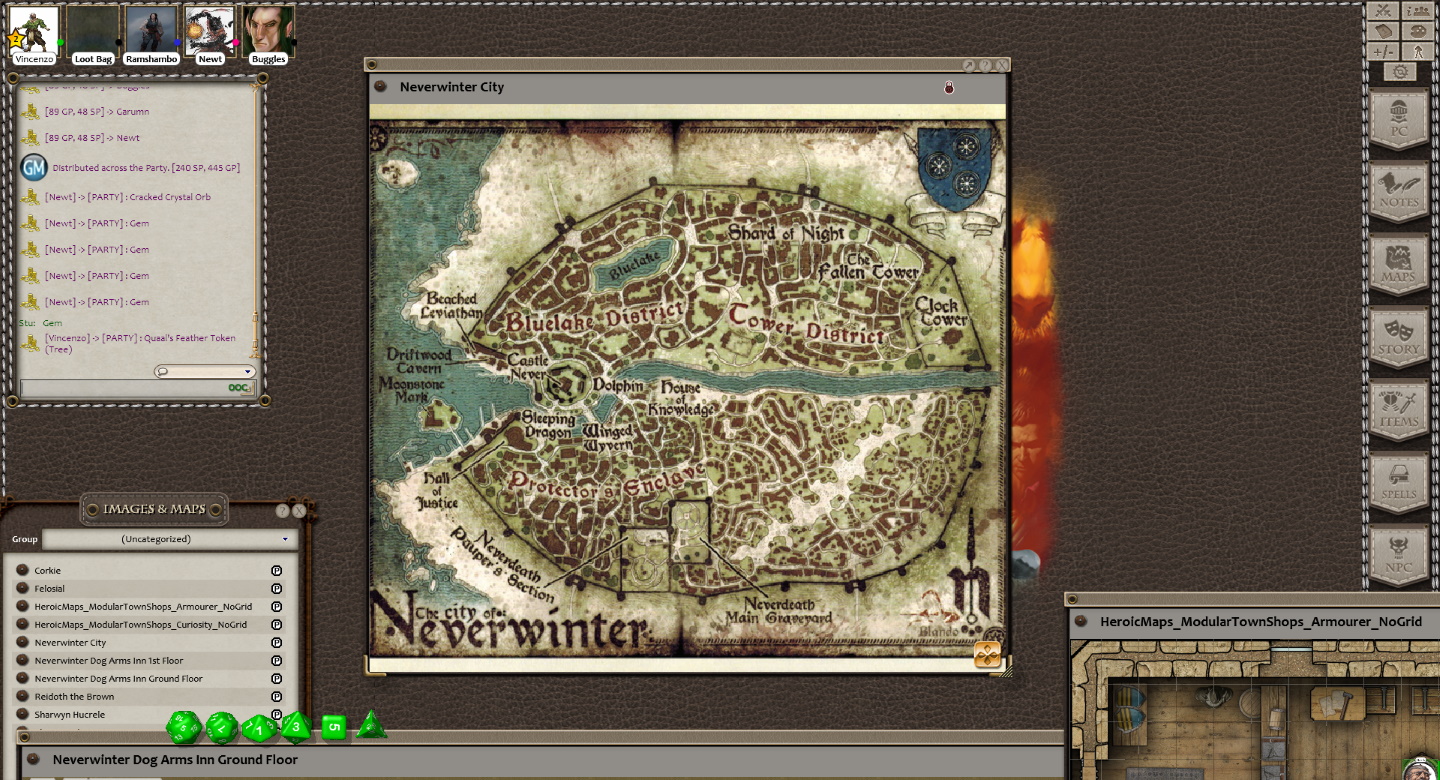Viewport: 1440px width, 780px height.
Task: Click chat entry 'Cracked Crystal Orb'
Action: pyautogui.click(x=128, y=197)
